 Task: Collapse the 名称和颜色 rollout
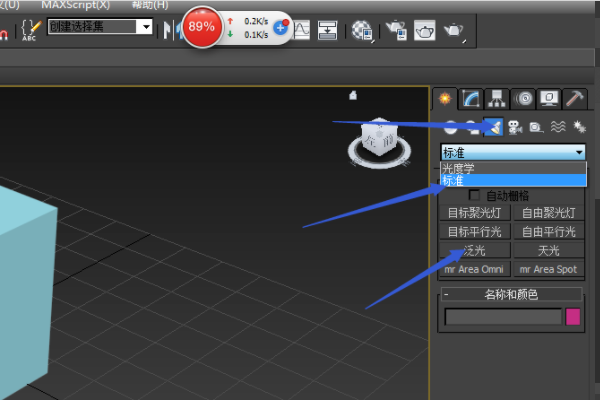point(447,294)
